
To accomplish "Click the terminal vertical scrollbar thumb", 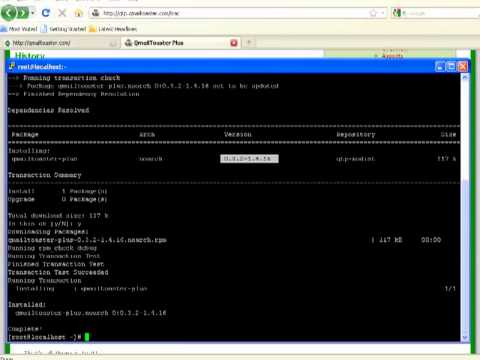I will [465, 257].
